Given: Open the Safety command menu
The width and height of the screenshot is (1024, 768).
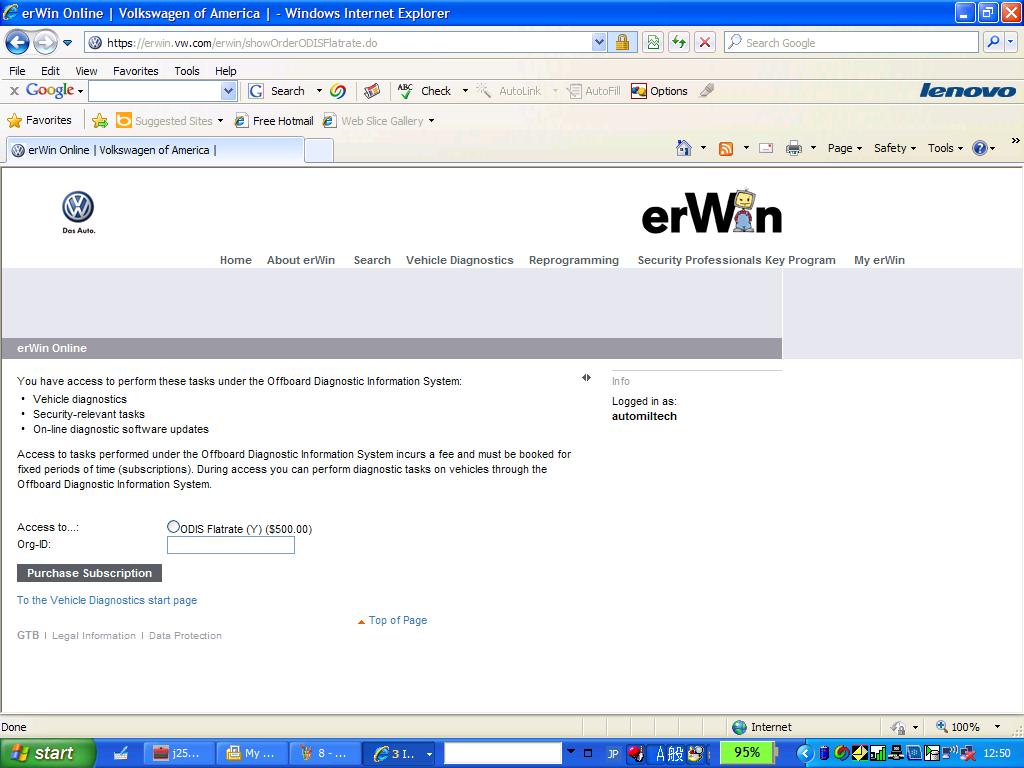Looking at the screenshot, I should [895, 148].
